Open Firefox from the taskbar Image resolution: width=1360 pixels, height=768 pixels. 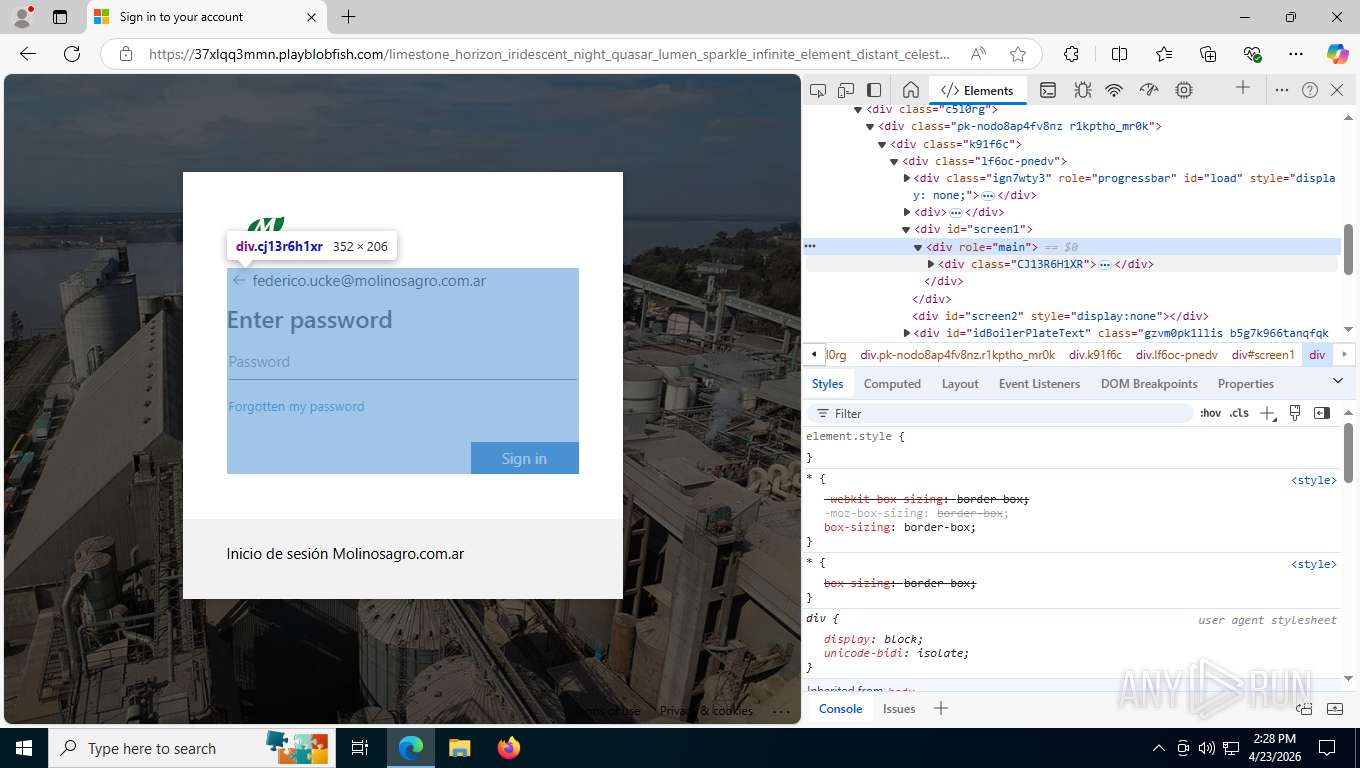click(x=509, y=748)
